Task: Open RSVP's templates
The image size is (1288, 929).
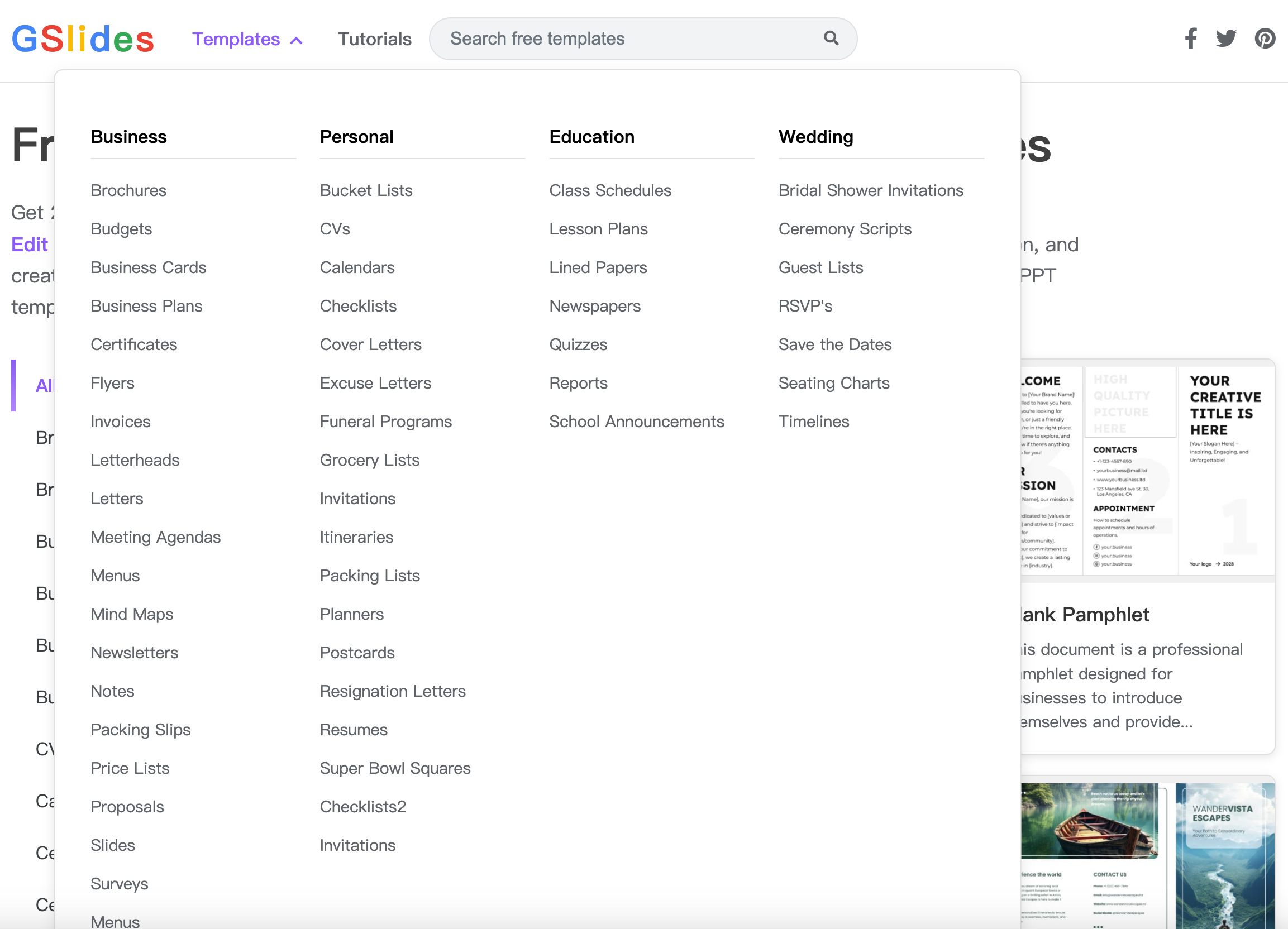Action: coord(805,306)
